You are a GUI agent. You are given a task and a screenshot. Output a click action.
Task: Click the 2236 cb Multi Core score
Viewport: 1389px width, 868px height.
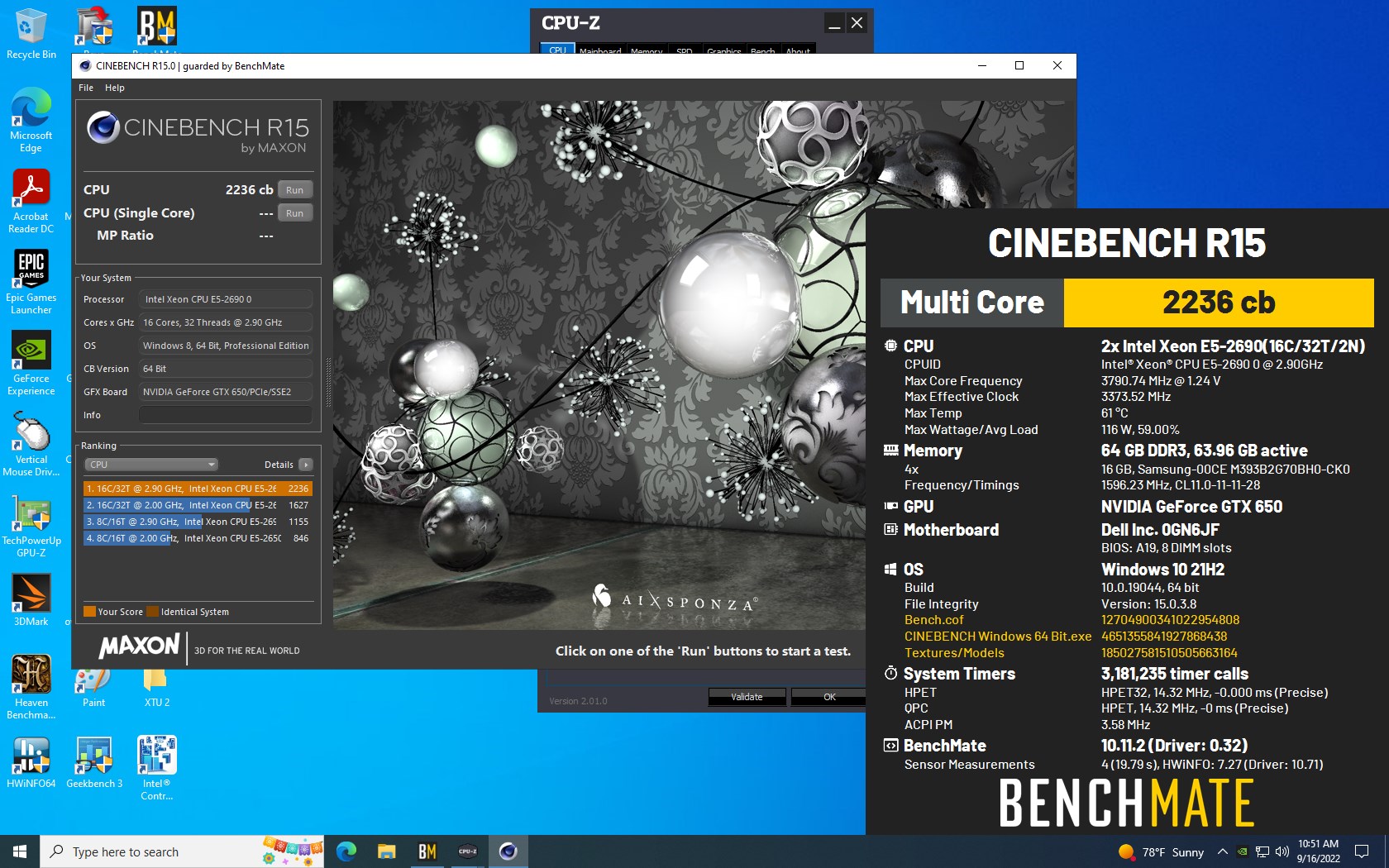click(x=1219, y=303)
